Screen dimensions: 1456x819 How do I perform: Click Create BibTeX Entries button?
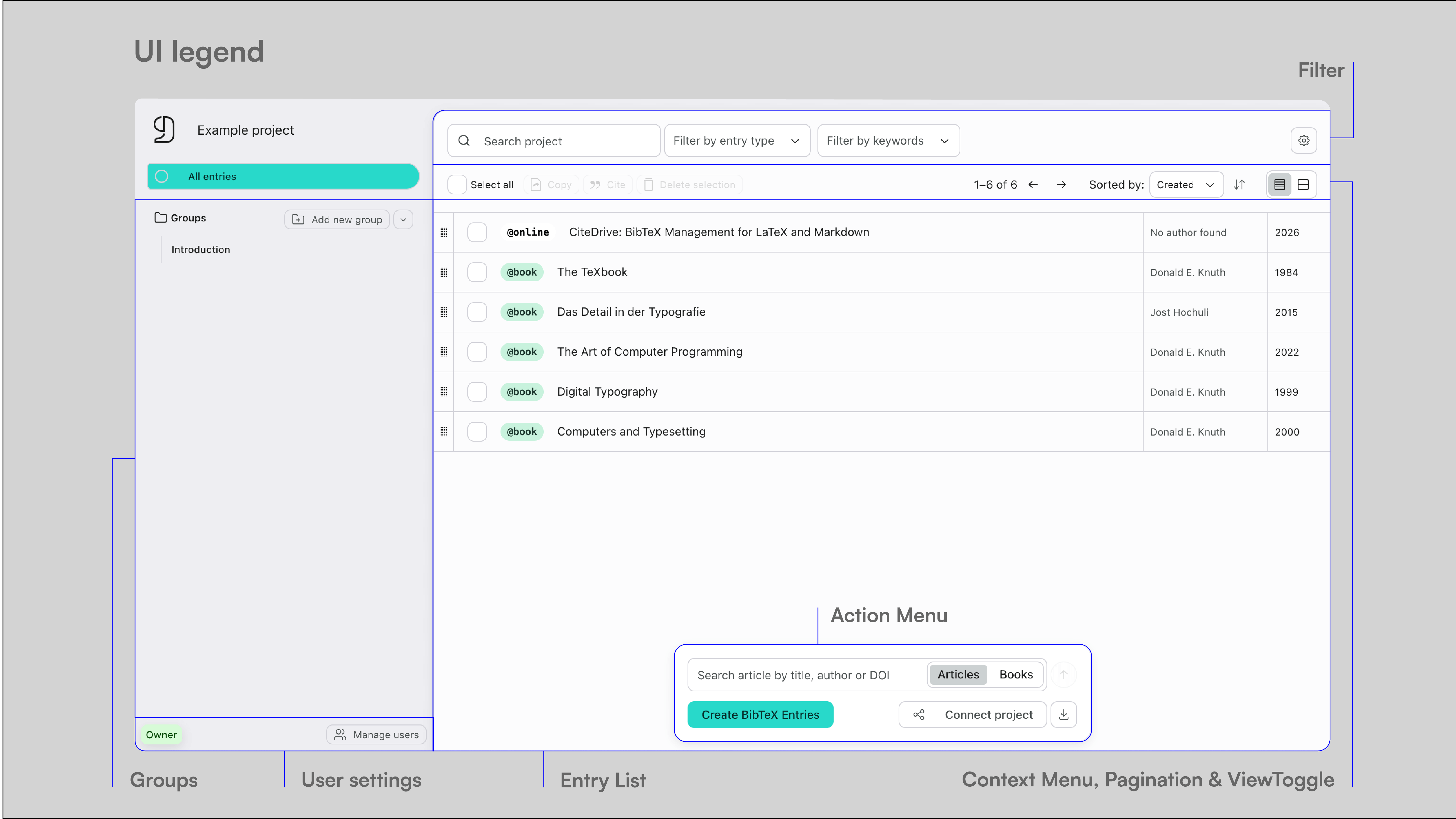[x=760, y=714]
